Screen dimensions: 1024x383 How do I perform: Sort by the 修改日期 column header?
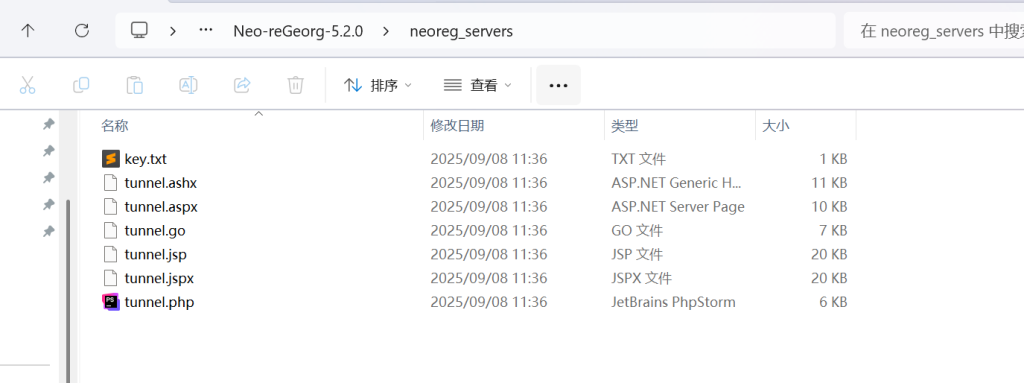(x=457, y=125)
